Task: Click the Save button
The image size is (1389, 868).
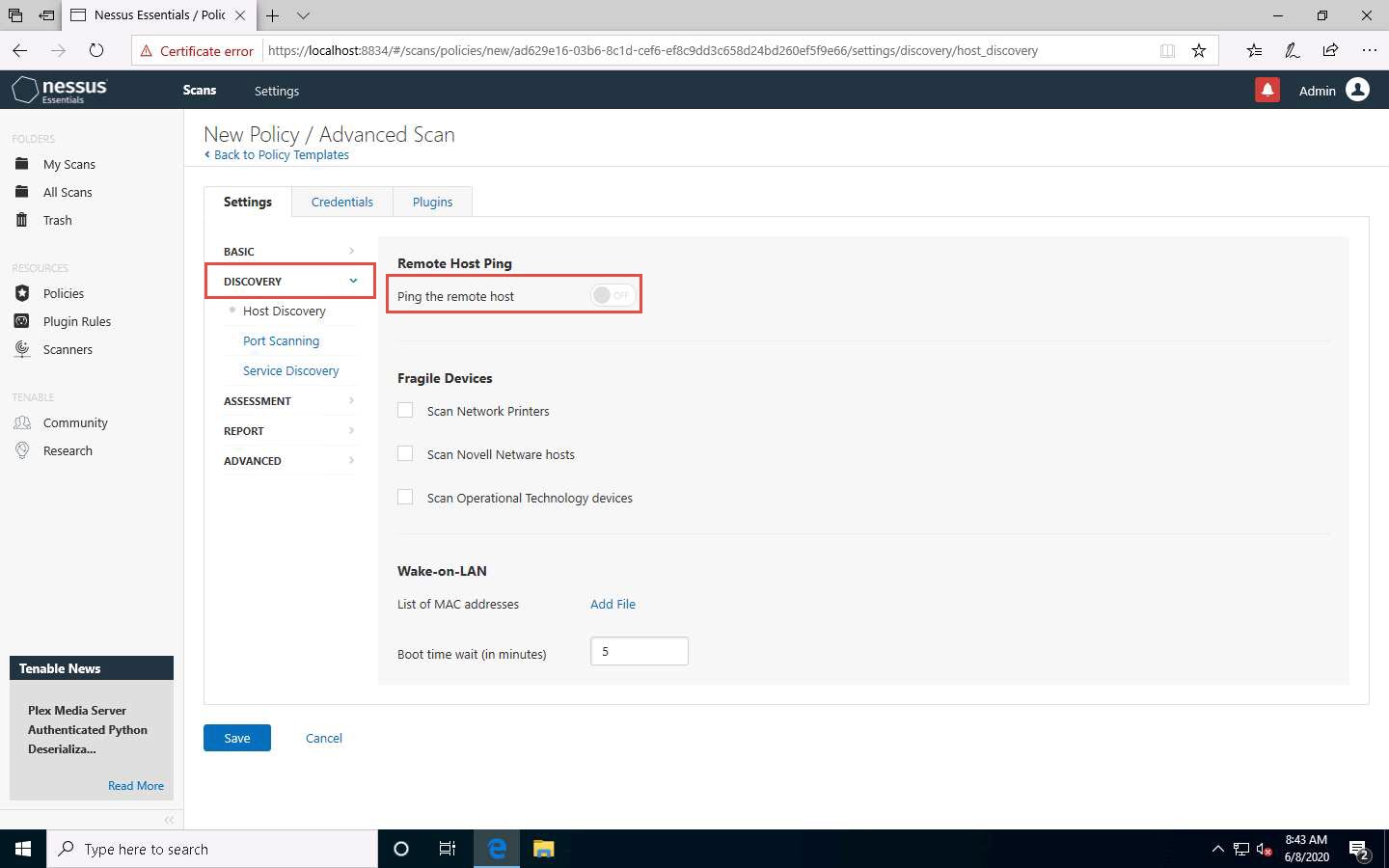Action: 237,738
